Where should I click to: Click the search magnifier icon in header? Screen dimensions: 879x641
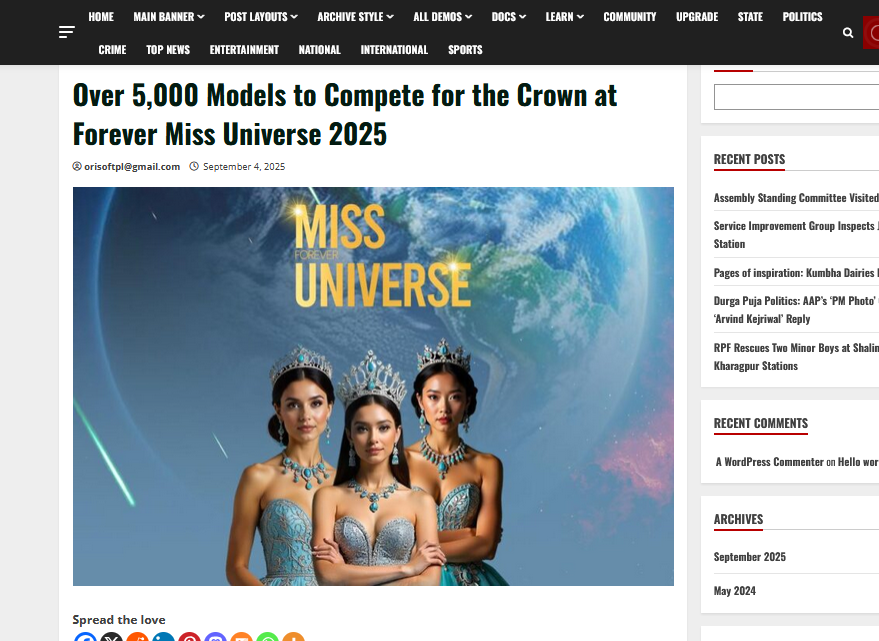(848, 33)
